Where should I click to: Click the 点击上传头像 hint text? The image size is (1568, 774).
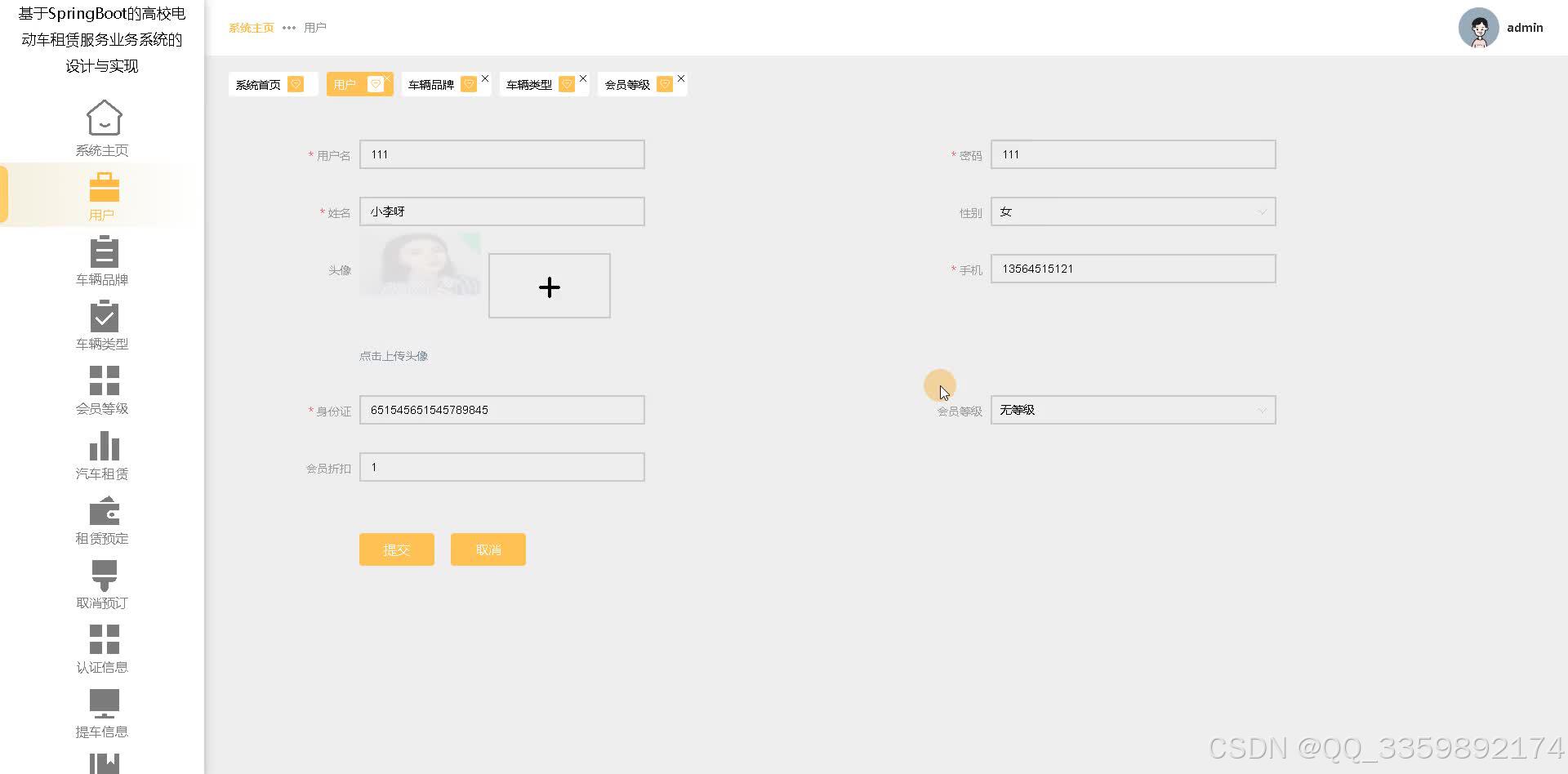[394, 356]
